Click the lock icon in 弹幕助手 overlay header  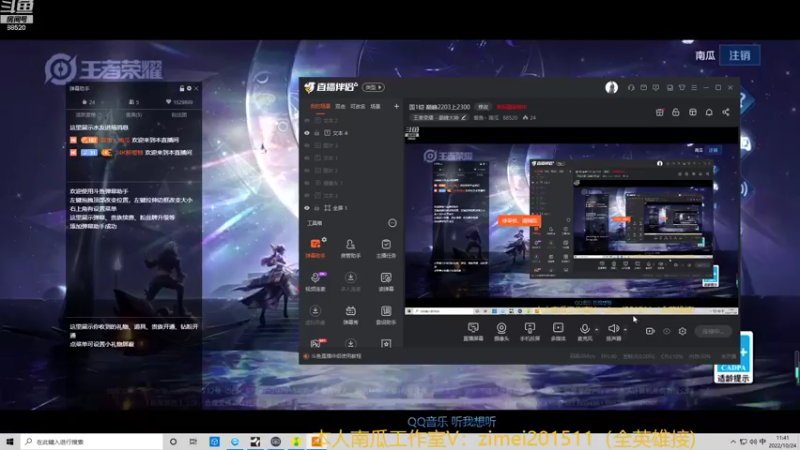coord(182,88)
